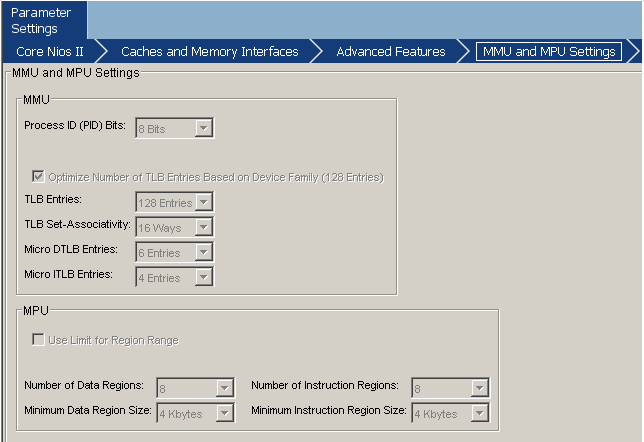This screenshot has width=644, height=442.
Task: Open the Micro ITLB Entries dropdown
Action: [175, 277]
